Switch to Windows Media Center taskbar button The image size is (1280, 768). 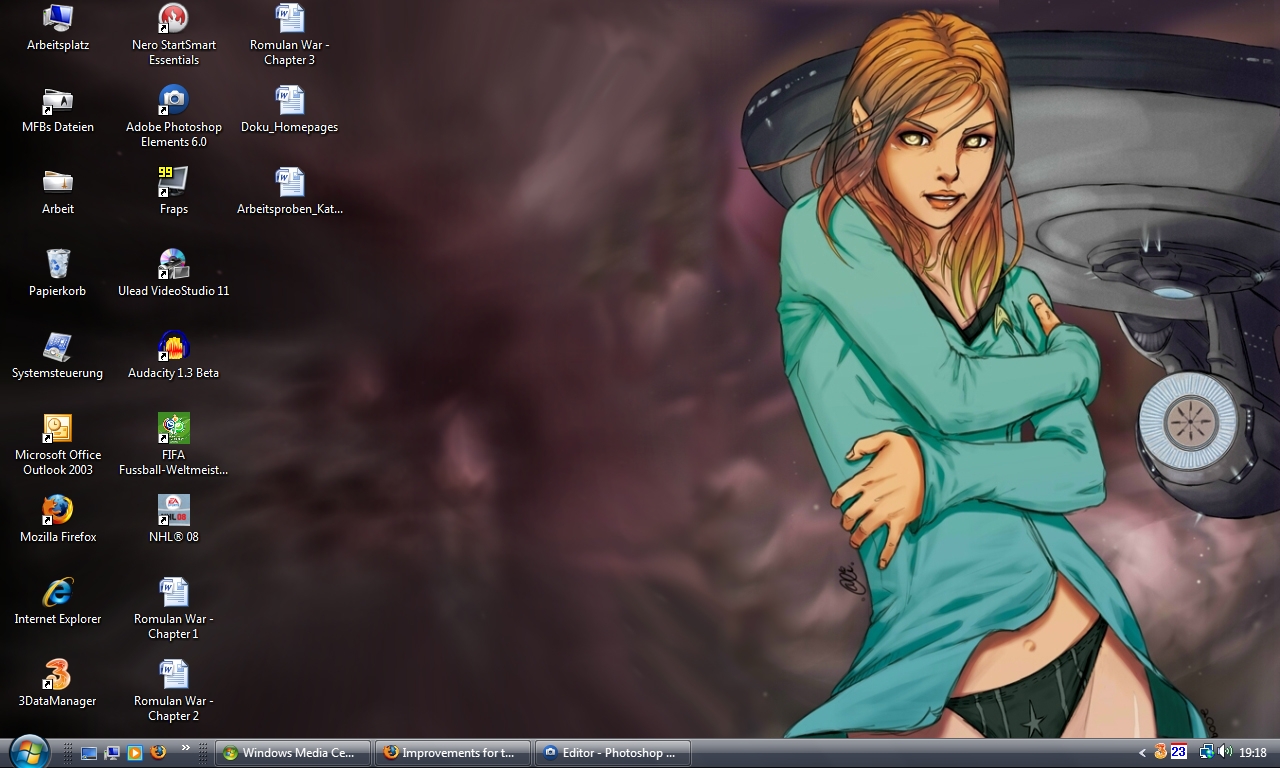293,753
